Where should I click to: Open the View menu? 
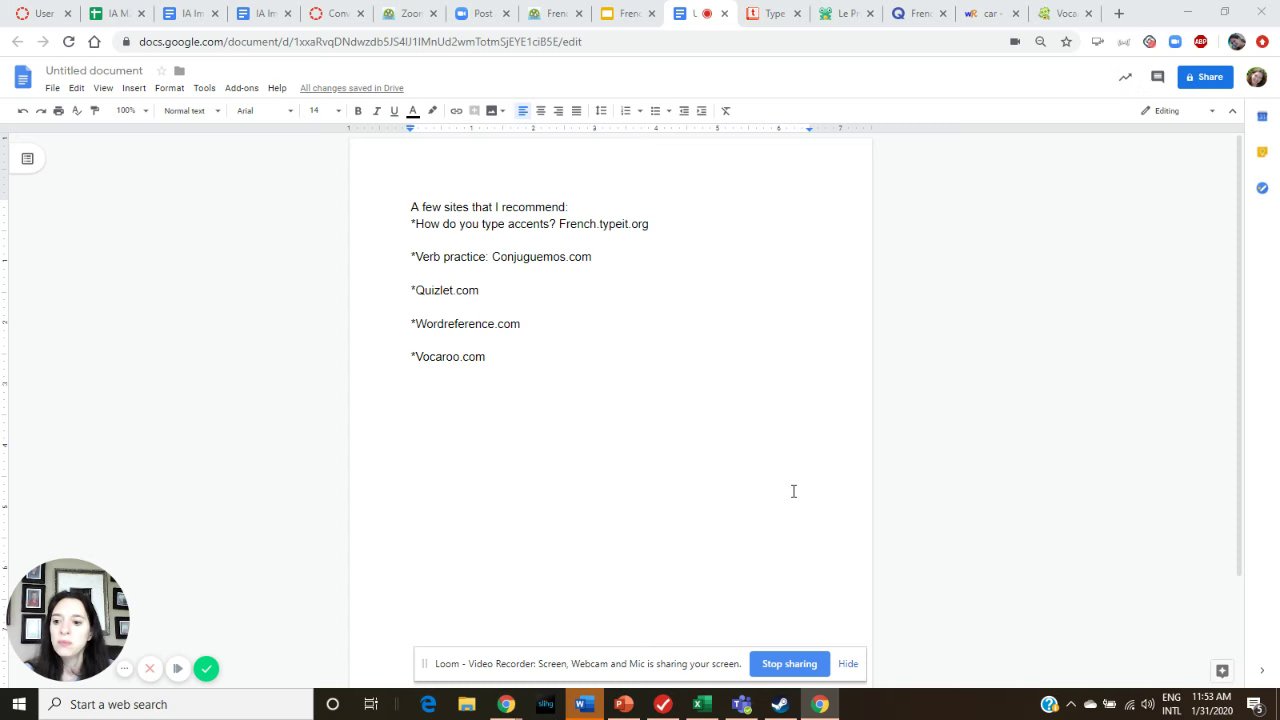pyautogui.click(x=103, y=88)
